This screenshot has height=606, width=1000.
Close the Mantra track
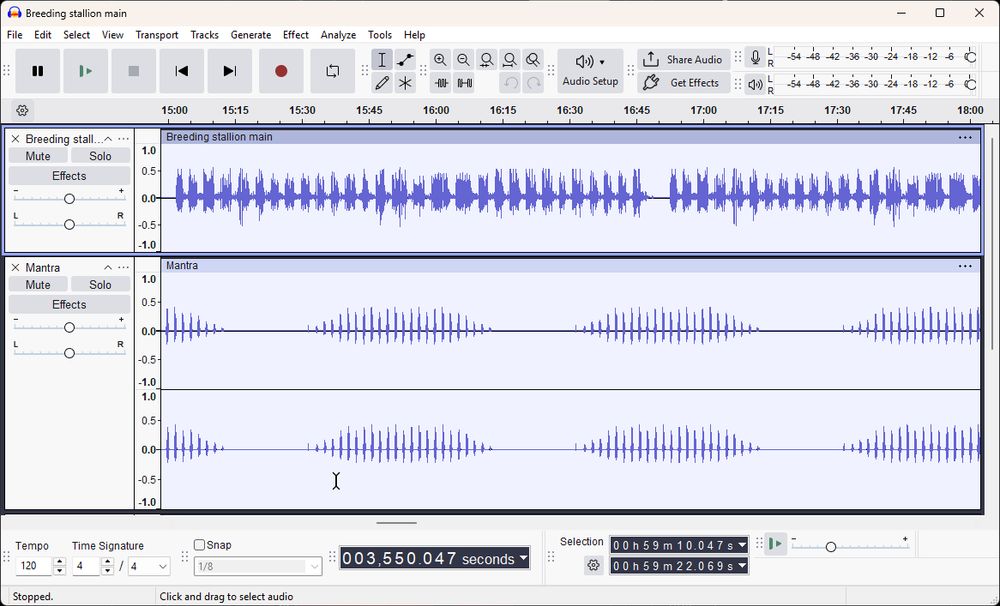tap(15, 268)
